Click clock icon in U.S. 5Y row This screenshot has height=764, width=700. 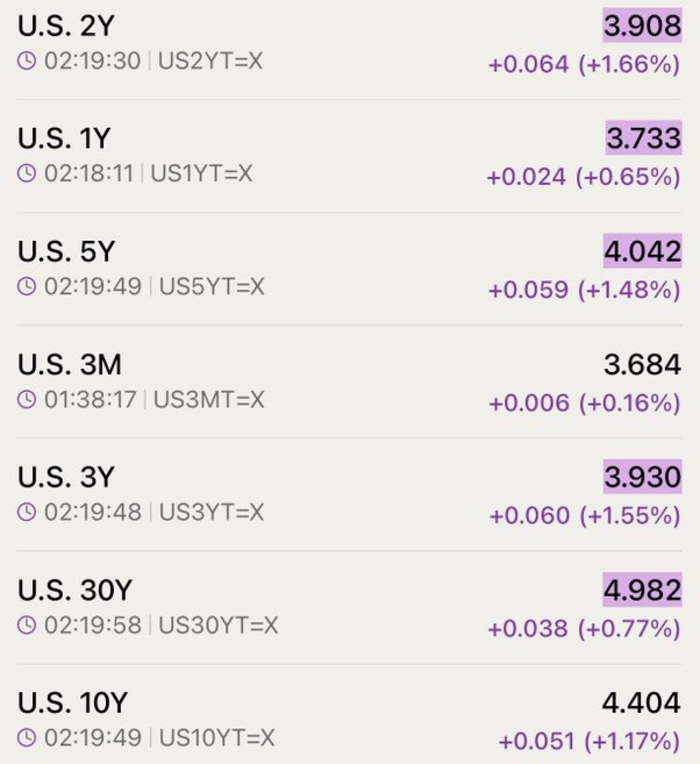click(x=27, y=286)
